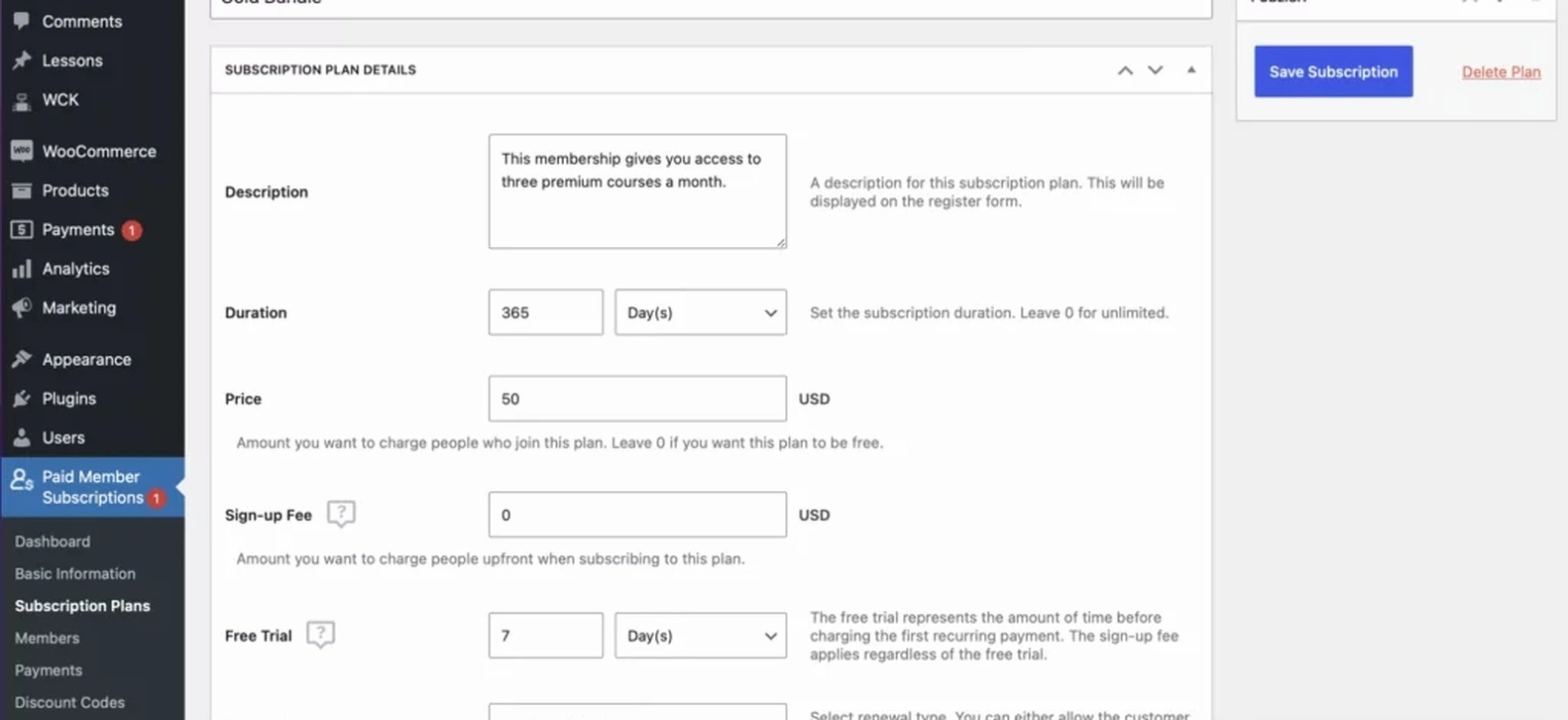Open Analytics via its bar chart icon
The image size is (1568, 720).
pyautogui.click(x=21, y=269)
